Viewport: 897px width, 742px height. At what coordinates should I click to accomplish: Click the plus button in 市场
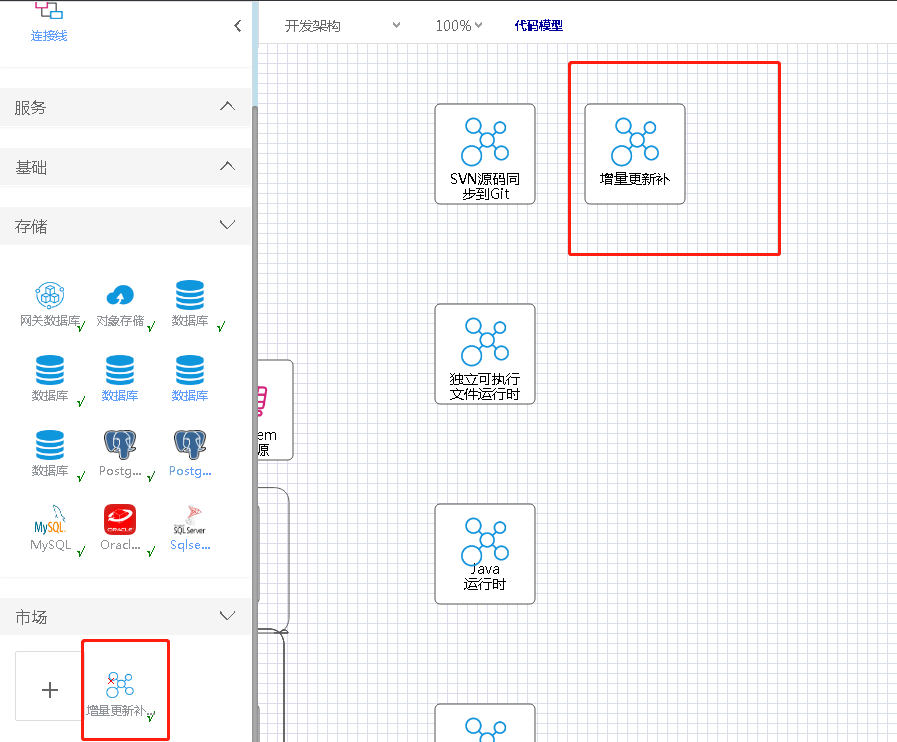(x=50, y=690)
